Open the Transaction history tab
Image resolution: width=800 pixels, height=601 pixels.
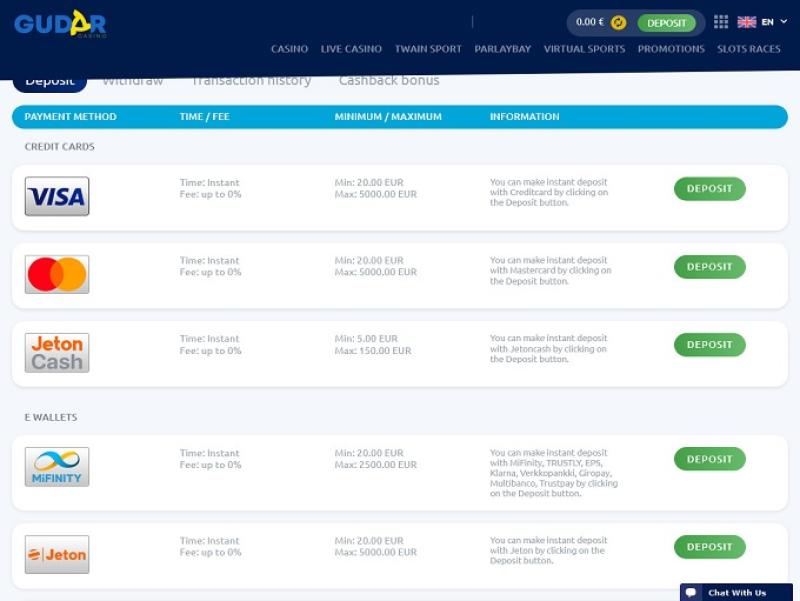coord(251,81)
